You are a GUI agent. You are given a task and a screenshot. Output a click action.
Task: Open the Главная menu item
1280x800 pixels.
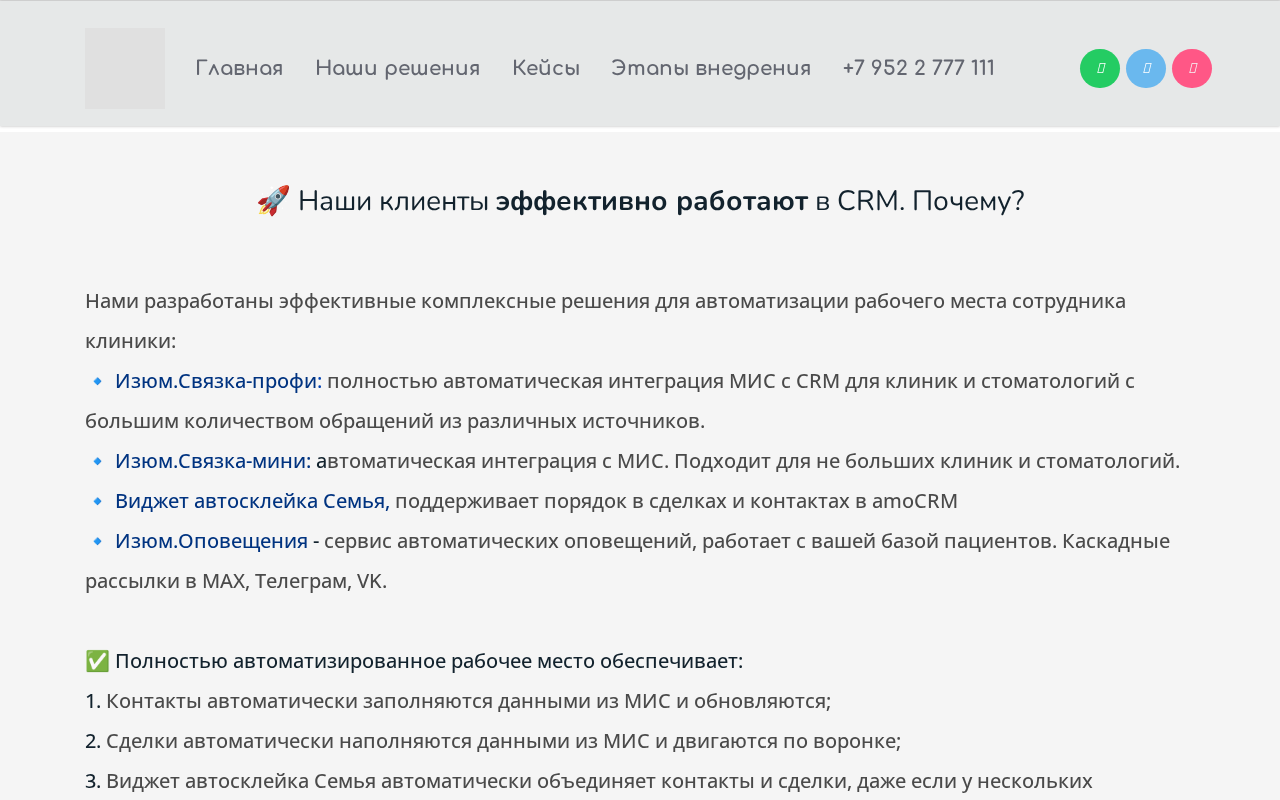pyautogui.click(x=239, y=69)
